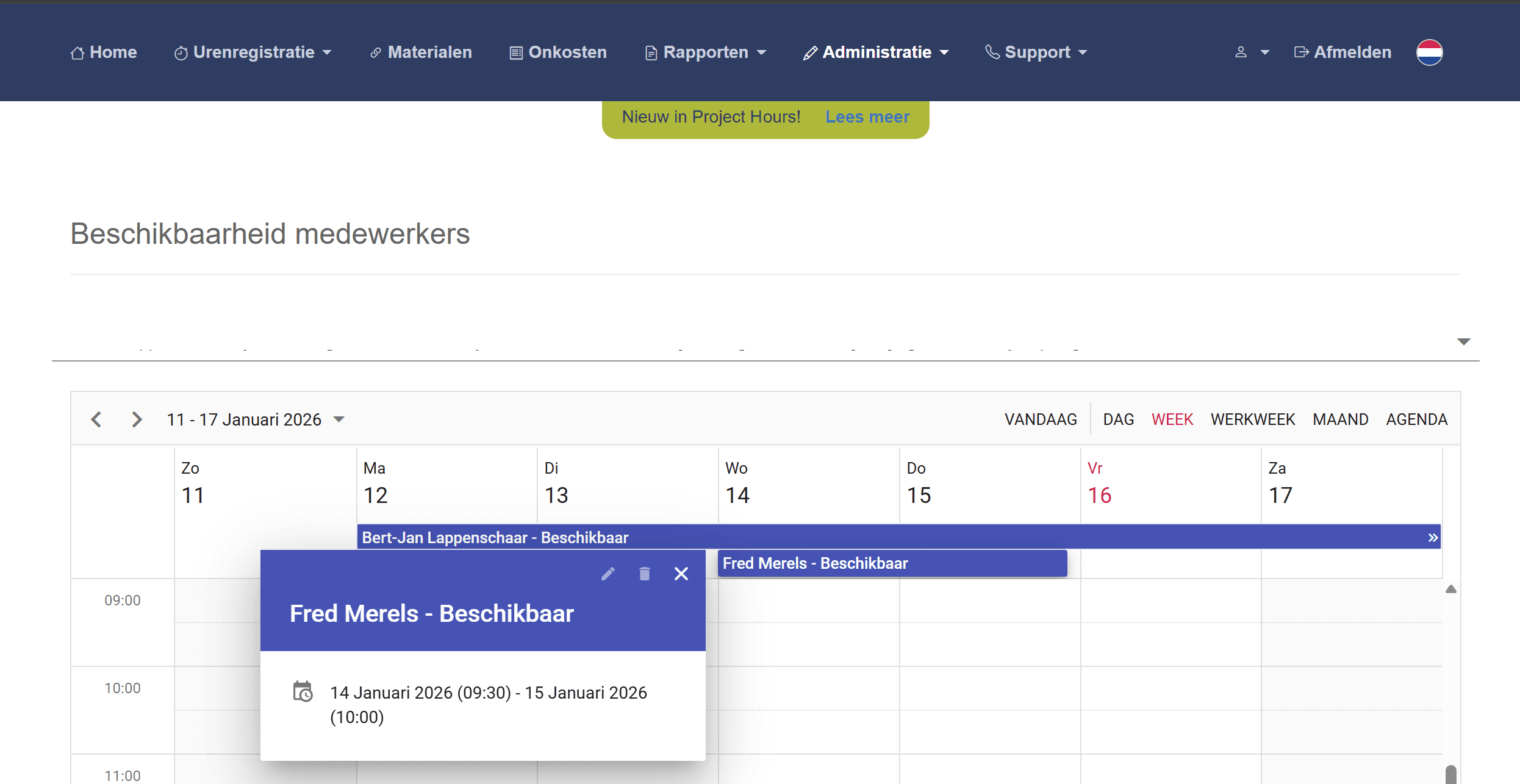The image size is (1520, 784).
Task: Edit the availability using the pencil icon
Action: 608,574
